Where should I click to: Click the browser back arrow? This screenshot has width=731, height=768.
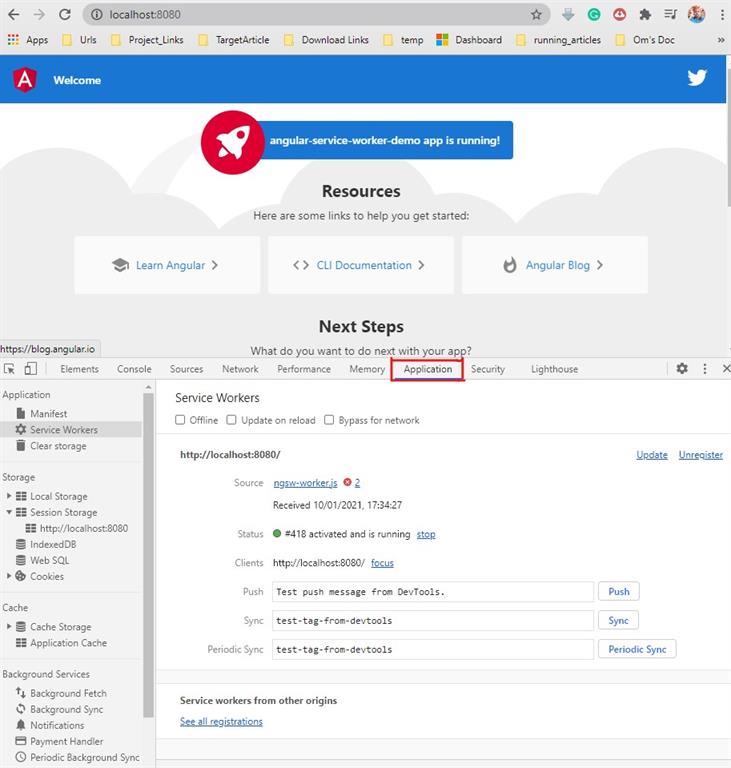[x=14, y=15]
